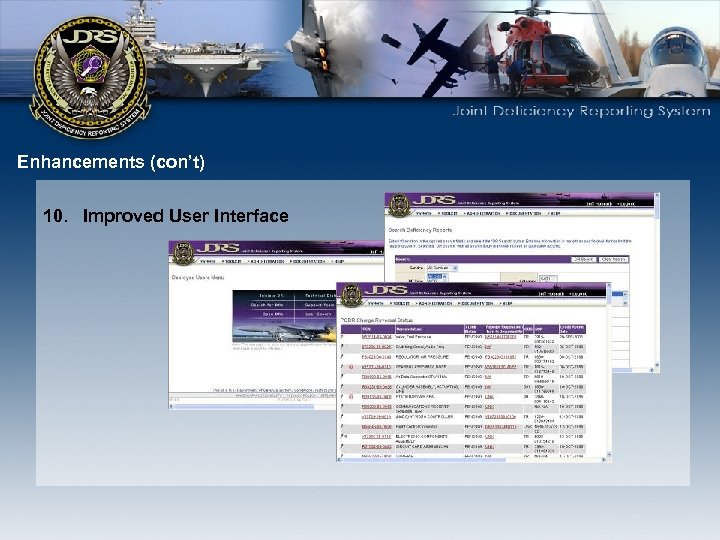The image size is (720, 540).
Task: Click pencil icon for CIRCUIT CARD ASSEMBLY row
Action: [x=342, y=446]
